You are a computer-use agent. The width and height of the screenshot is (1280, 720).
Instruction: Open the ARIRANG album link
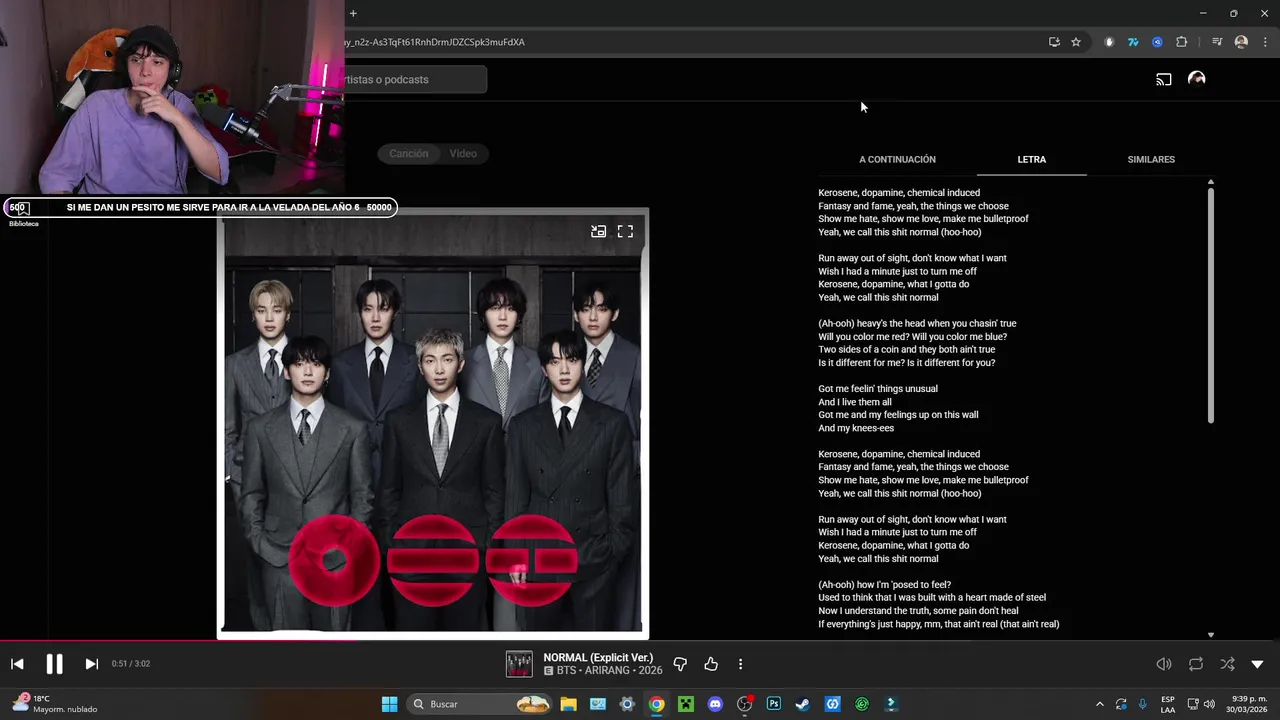[608, 670]
